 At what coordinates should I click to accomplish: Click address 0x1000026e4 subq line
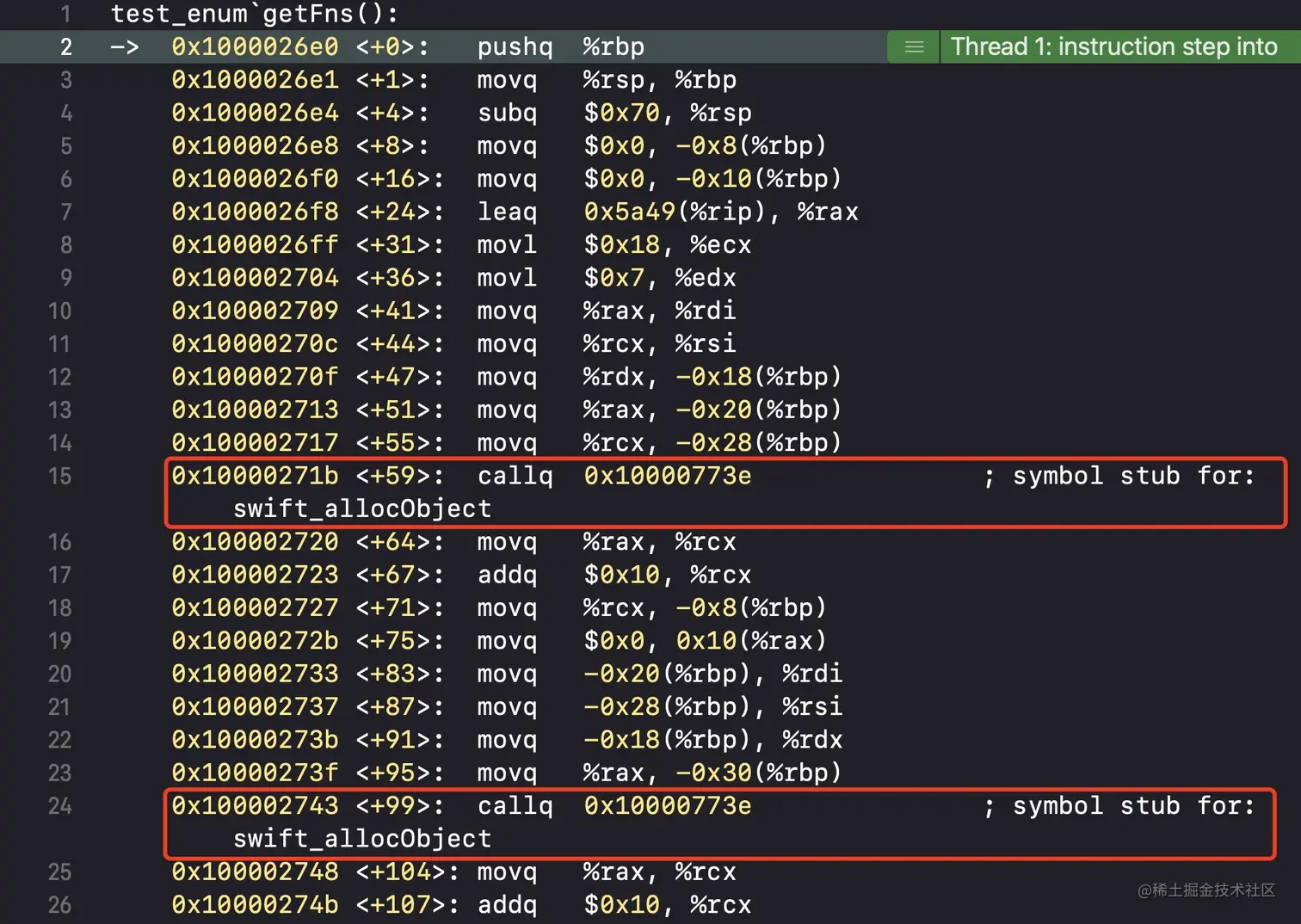pyautogui.click(x=255, y=113)
